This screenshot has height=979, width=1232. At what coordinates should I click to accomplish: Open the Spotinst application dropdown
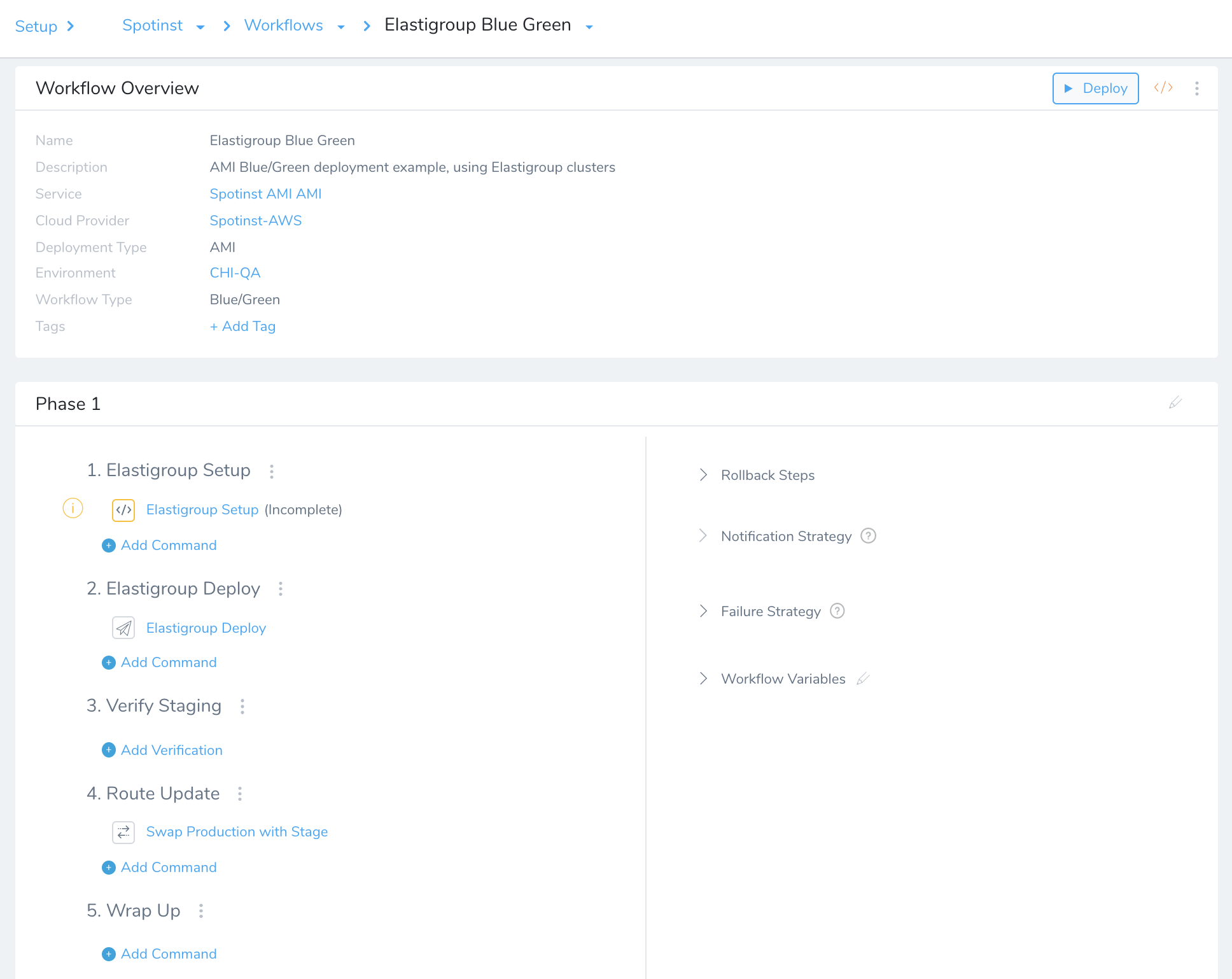(x=200, y=27)
